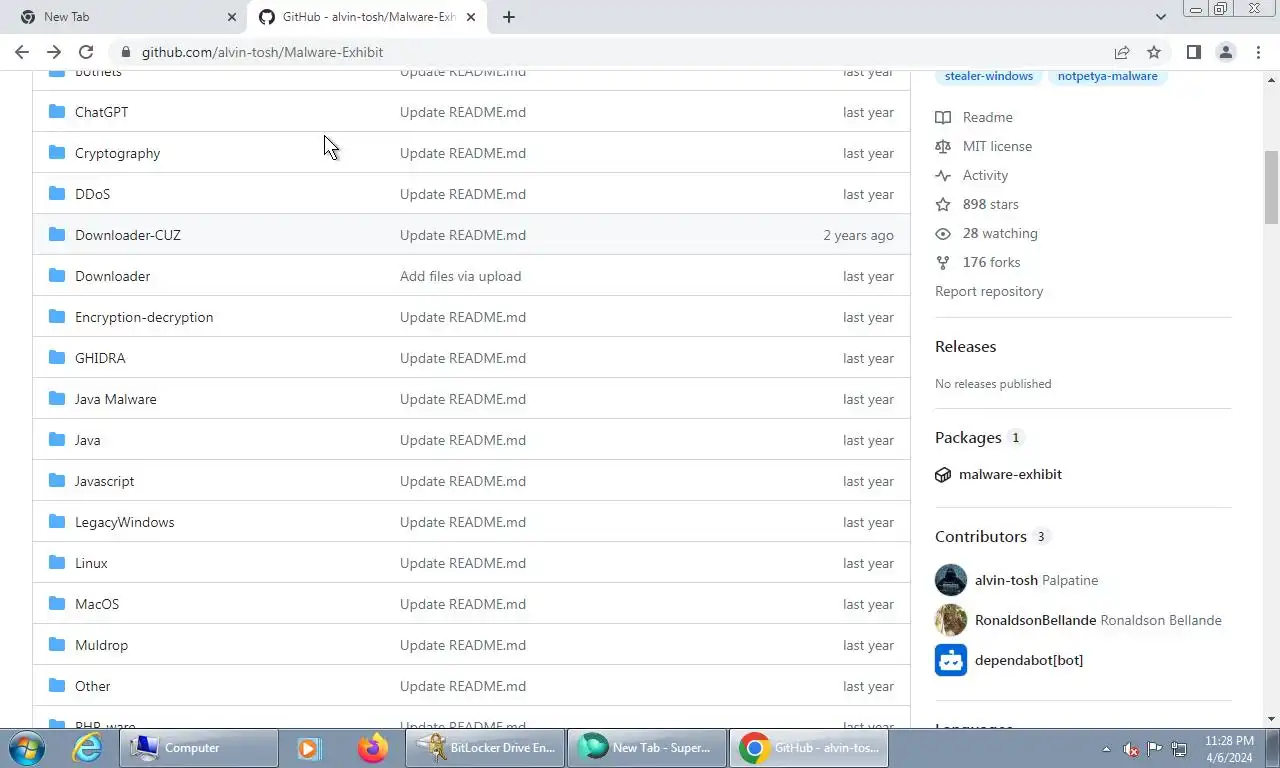Go forward with the browser forward arrow
This screenshot has width=1280, height=768.
click(54, 52)
